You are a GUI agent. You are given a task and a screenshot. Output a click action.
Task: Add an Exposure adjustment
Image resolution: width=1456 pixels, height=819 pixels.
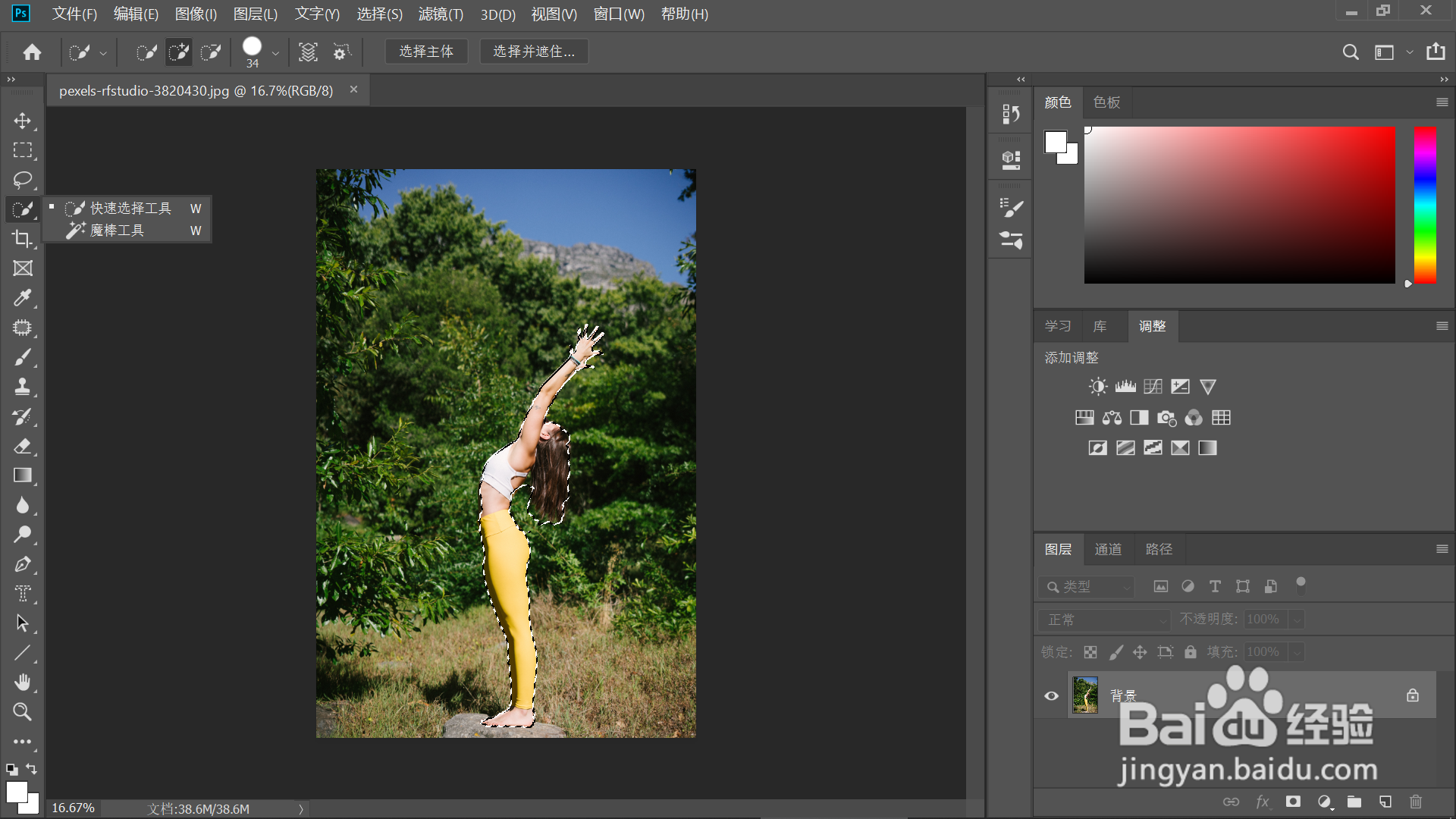(1180, 387)
